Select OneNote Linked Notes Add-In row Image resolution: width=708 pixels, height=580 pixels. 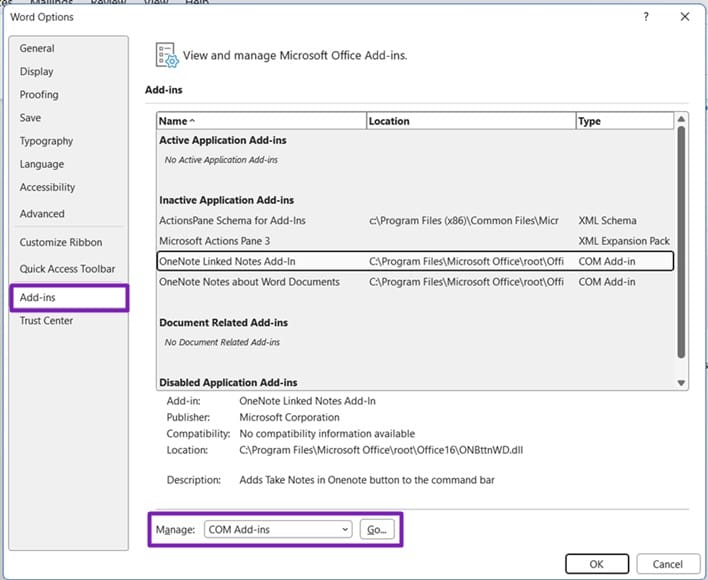(x=415, y=261)
